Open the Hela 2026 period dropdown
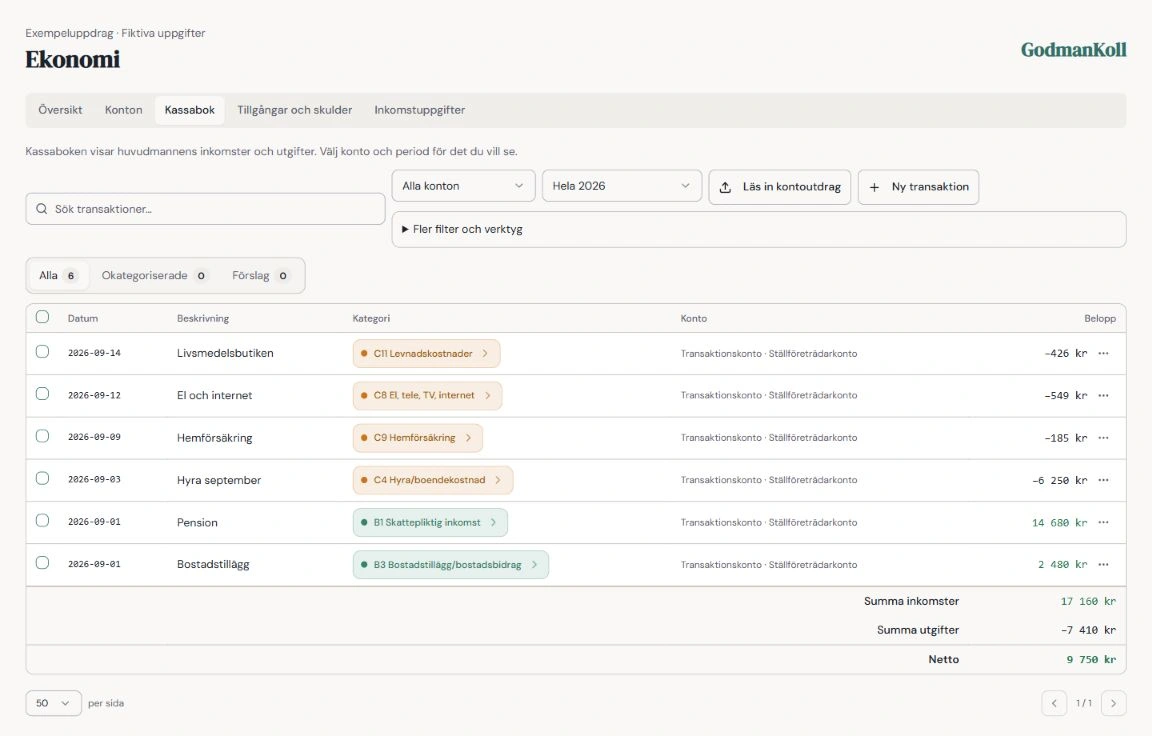 coord(622,187)
